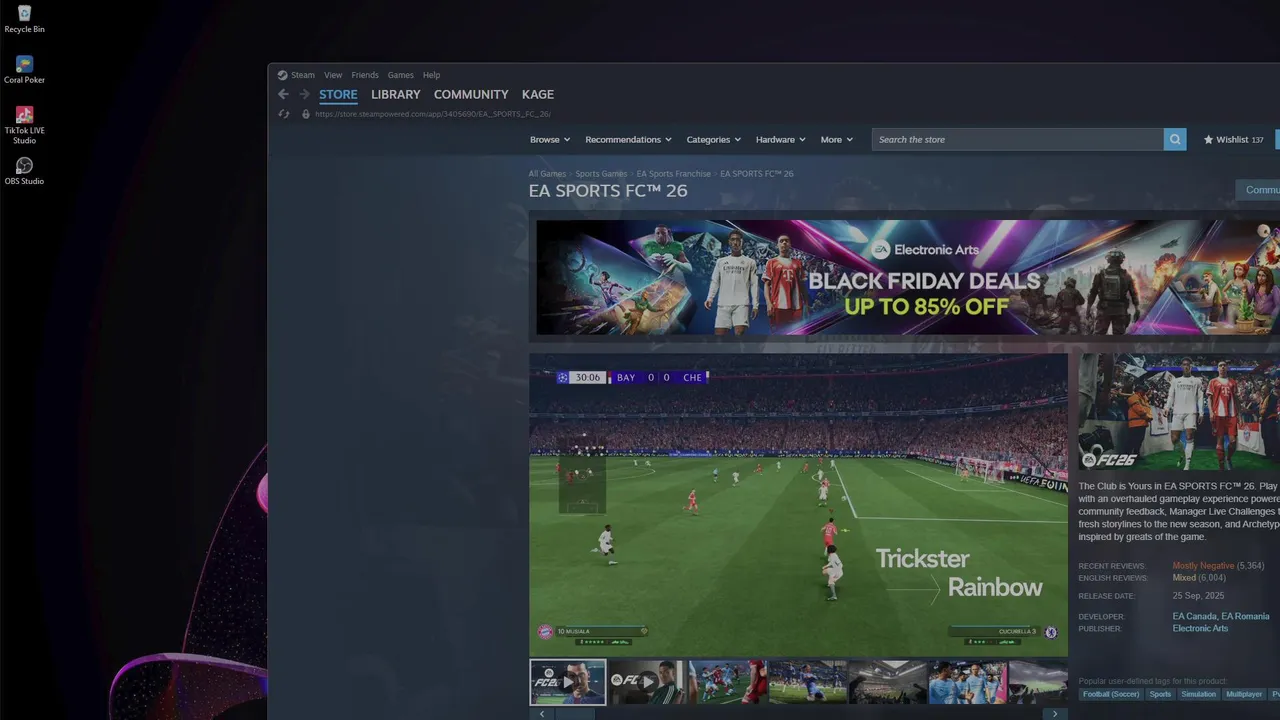This screenshot has width=1280, height=720.
Task: Open the KAGE profile tab
Action: pos(538,94)
